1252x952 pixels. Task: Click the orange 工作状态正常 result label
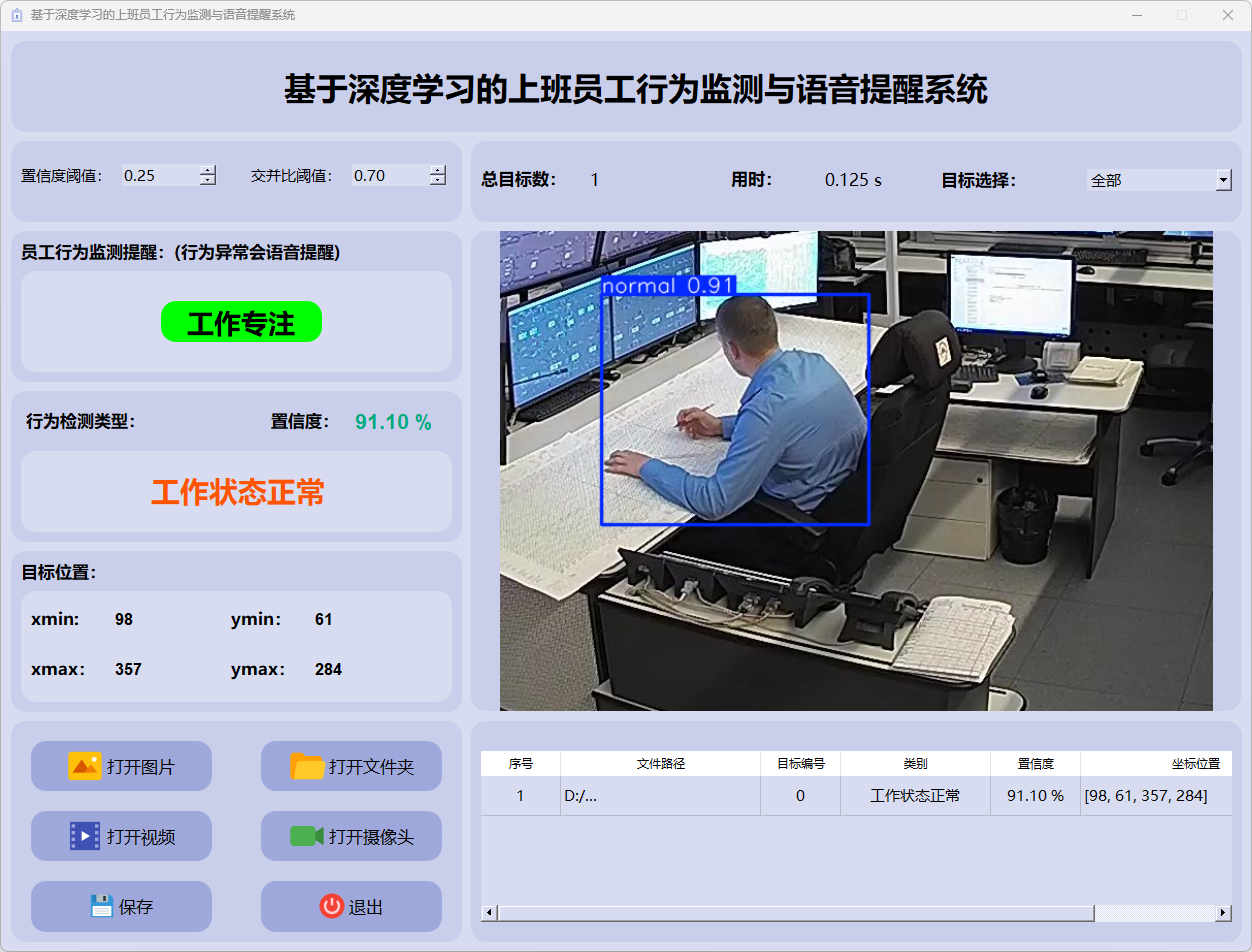(x=238, y=492)
